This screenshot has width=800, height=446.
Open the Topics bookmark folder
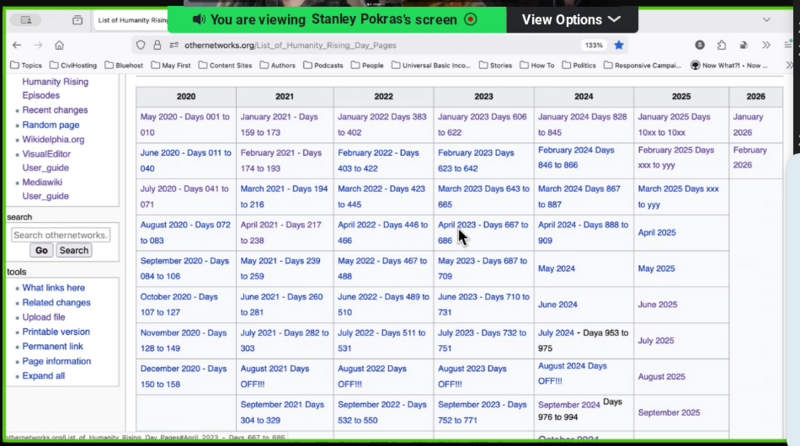tap(26, 65)
